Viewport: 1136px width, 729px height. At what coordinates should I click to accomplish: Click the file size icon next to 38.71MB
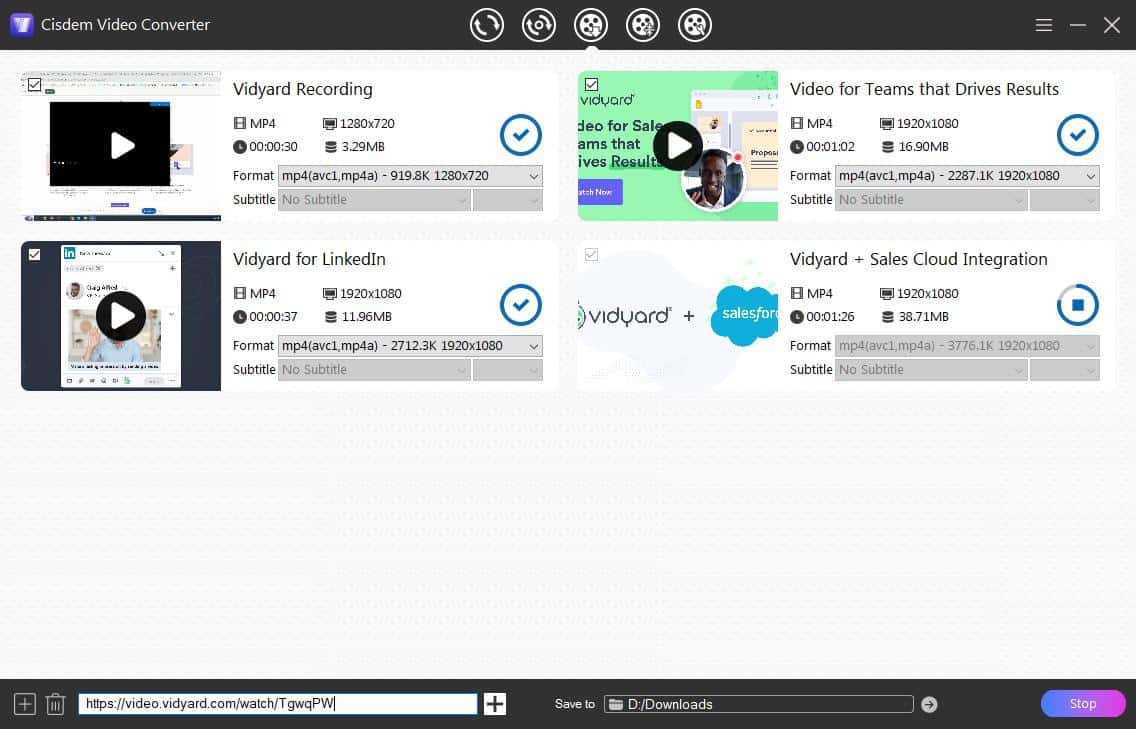pos(888,317)
